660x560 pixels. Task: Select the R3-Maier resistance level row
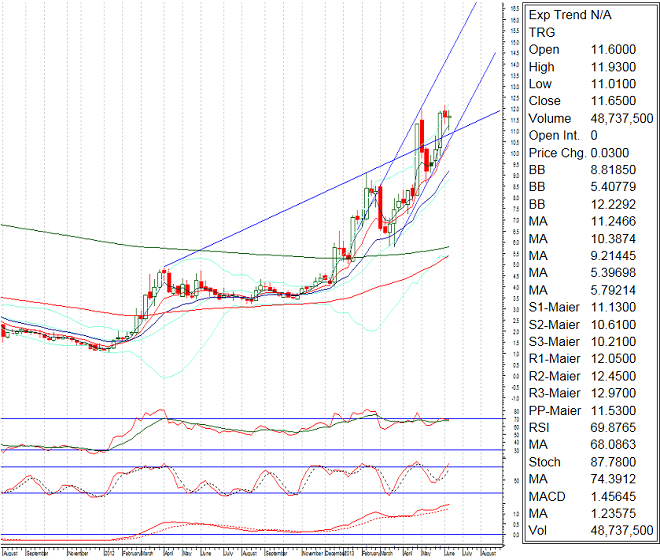[590, 393]
